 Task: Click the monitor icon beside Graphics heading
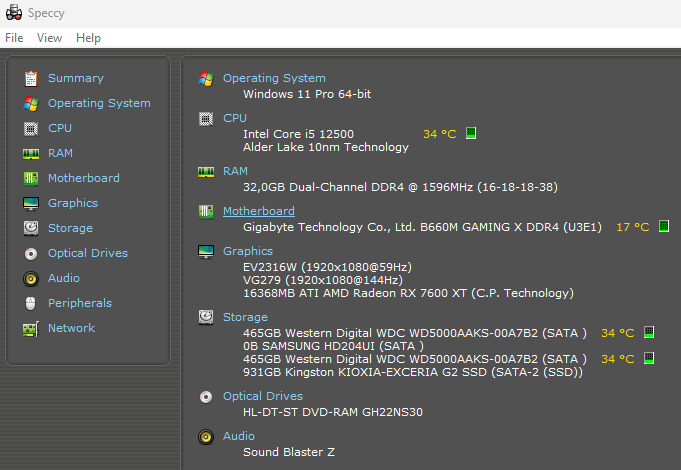(206, 252)
